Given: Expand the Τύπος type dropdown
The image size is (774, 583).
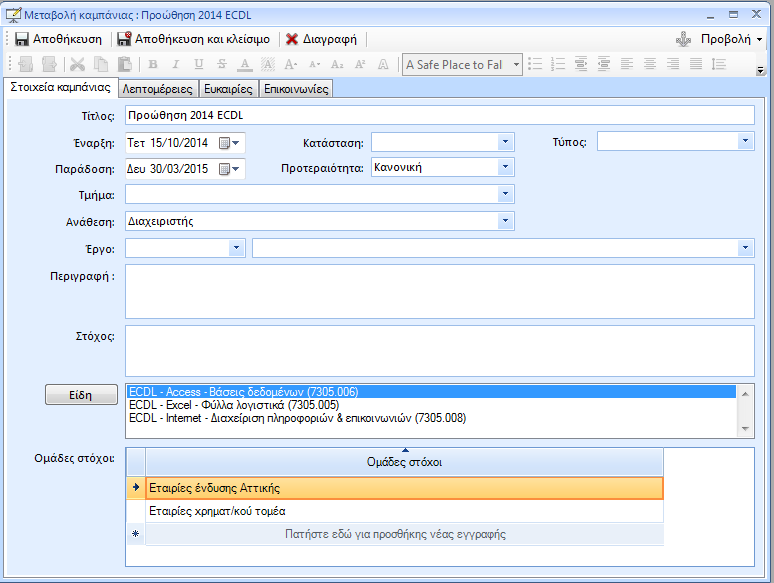Looking at the screenshot, I should [x=745, y=142].
